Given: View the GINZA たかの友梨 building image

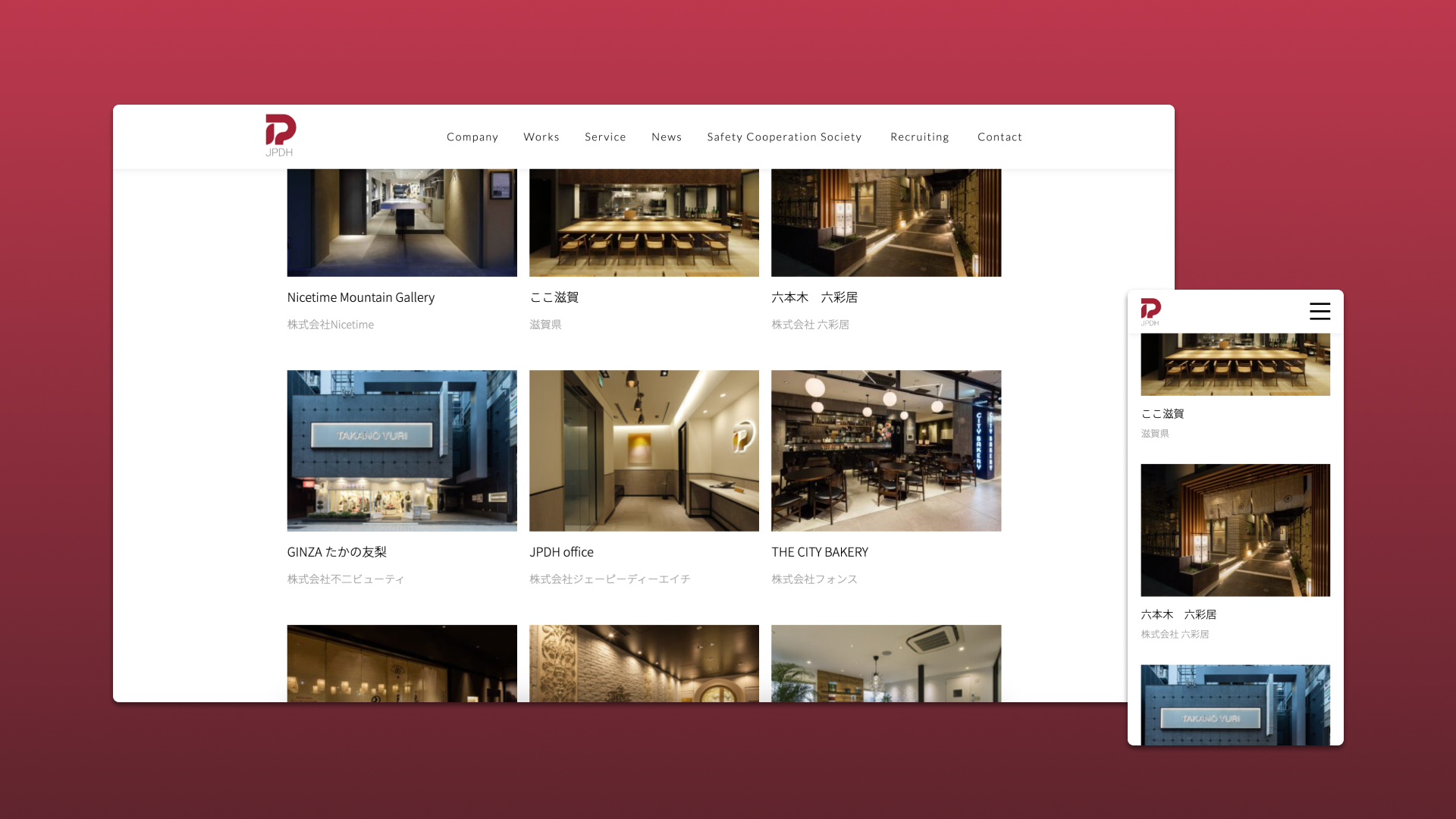Looking at the screenshot, I should point(401,450).
